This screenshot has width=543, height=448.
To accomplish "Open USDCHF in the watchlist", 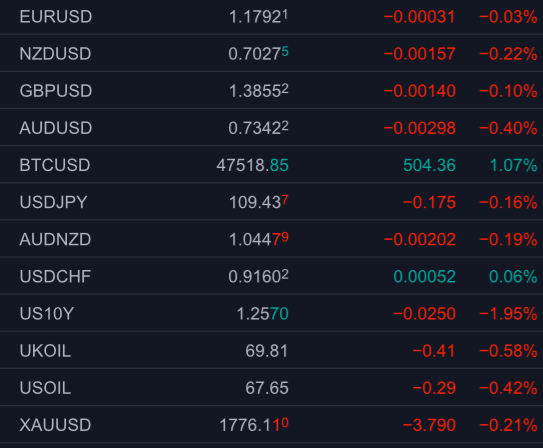I will click(x=272, y=276).
